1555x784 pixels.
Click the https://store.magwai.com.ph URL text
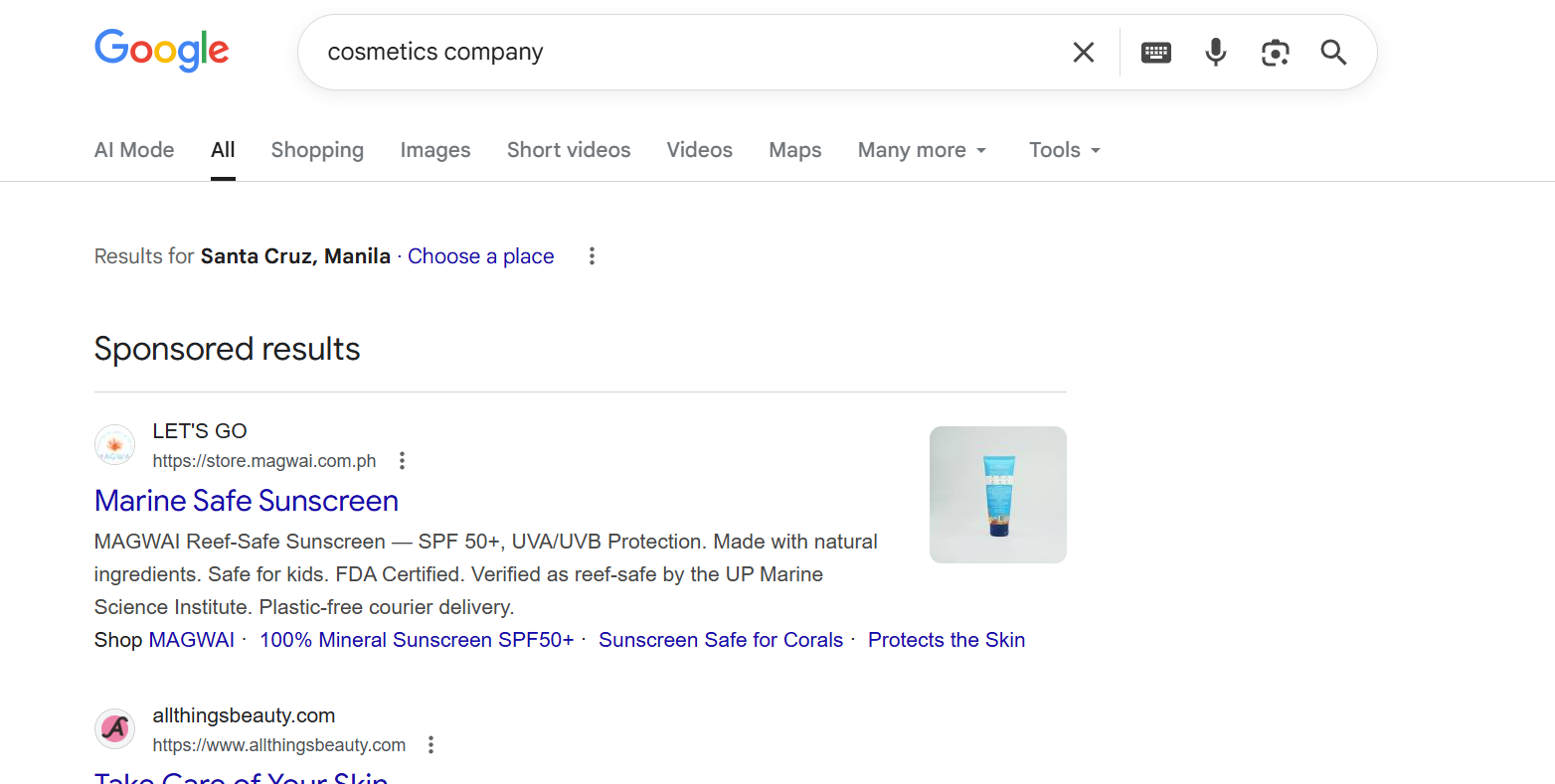tap(264, 461)
